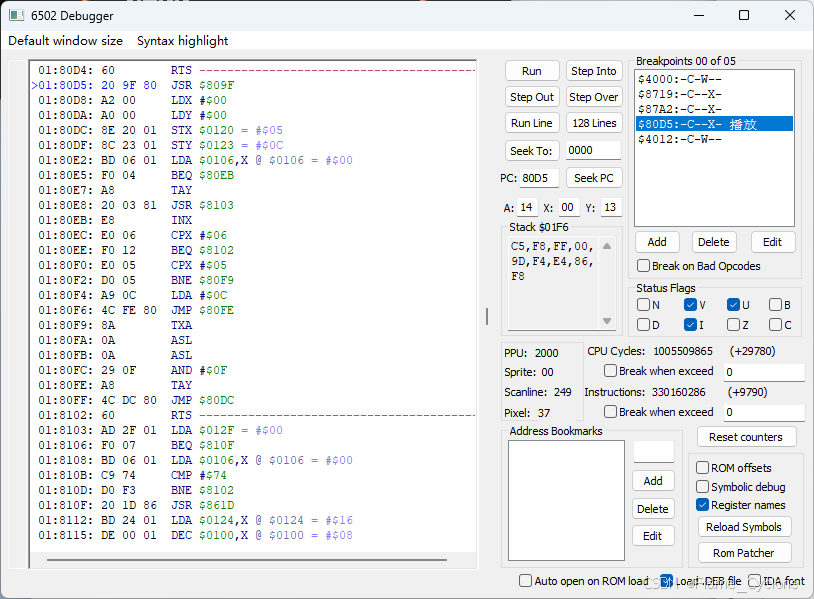
Task: Enable Auto open on ROM load
Action: coord(525,581)
